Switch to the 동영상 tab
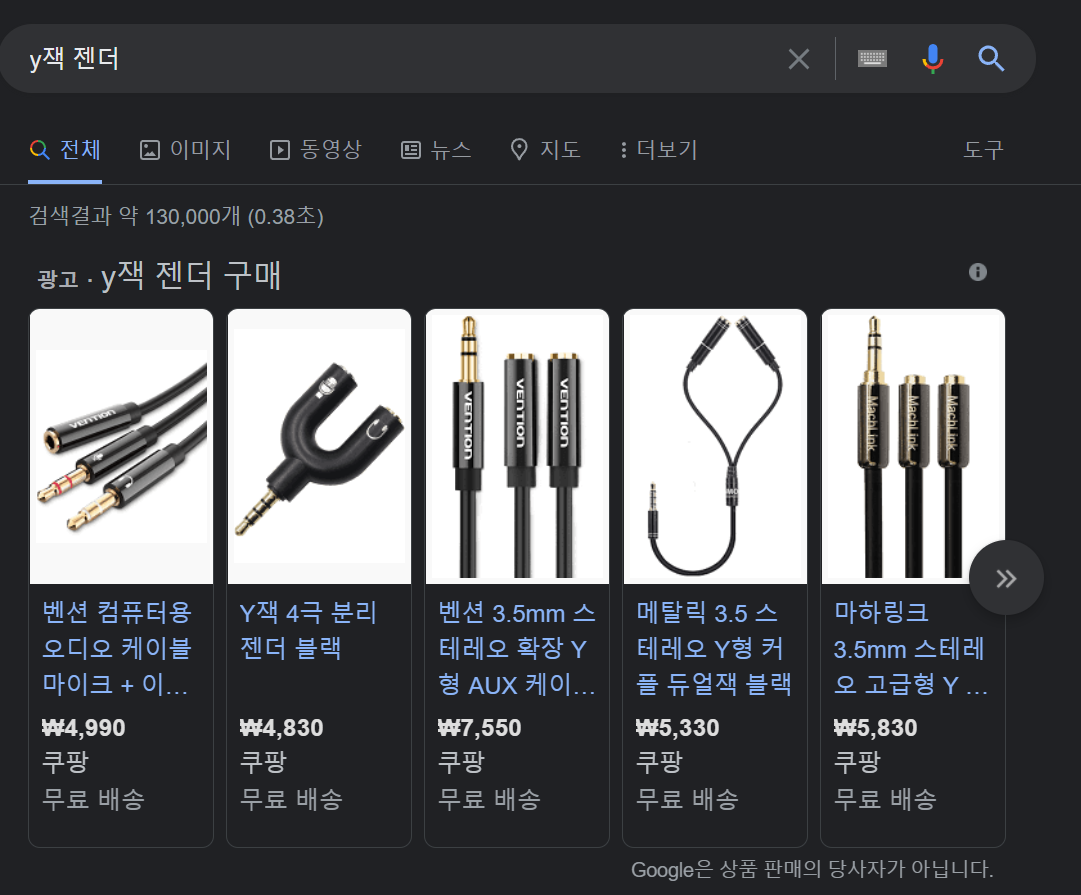Viewport: 1081px width, 895px height. pyautogui.click(x=316, y=150)
